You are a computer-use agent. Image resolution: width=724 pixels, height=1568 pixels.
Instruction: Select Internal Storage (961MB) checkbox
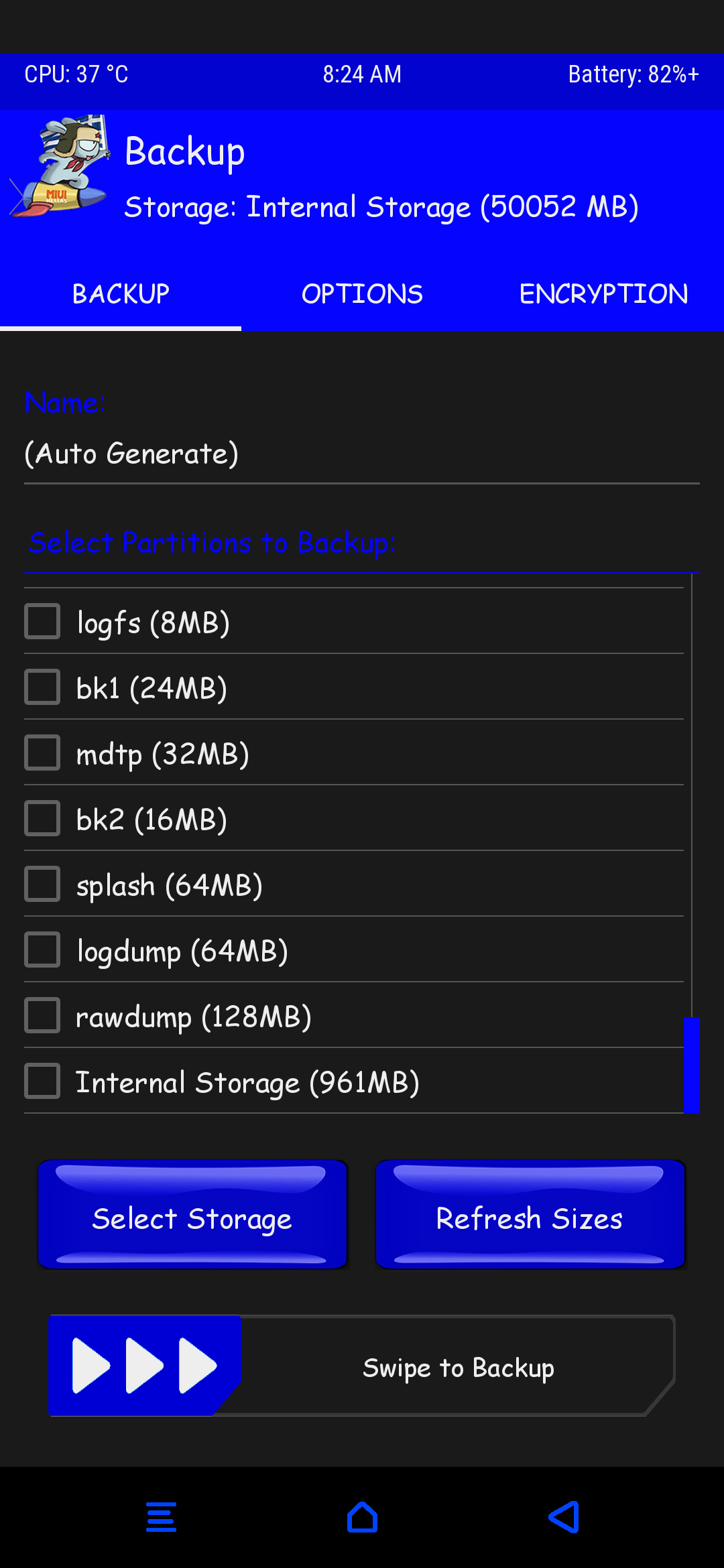42,1081
